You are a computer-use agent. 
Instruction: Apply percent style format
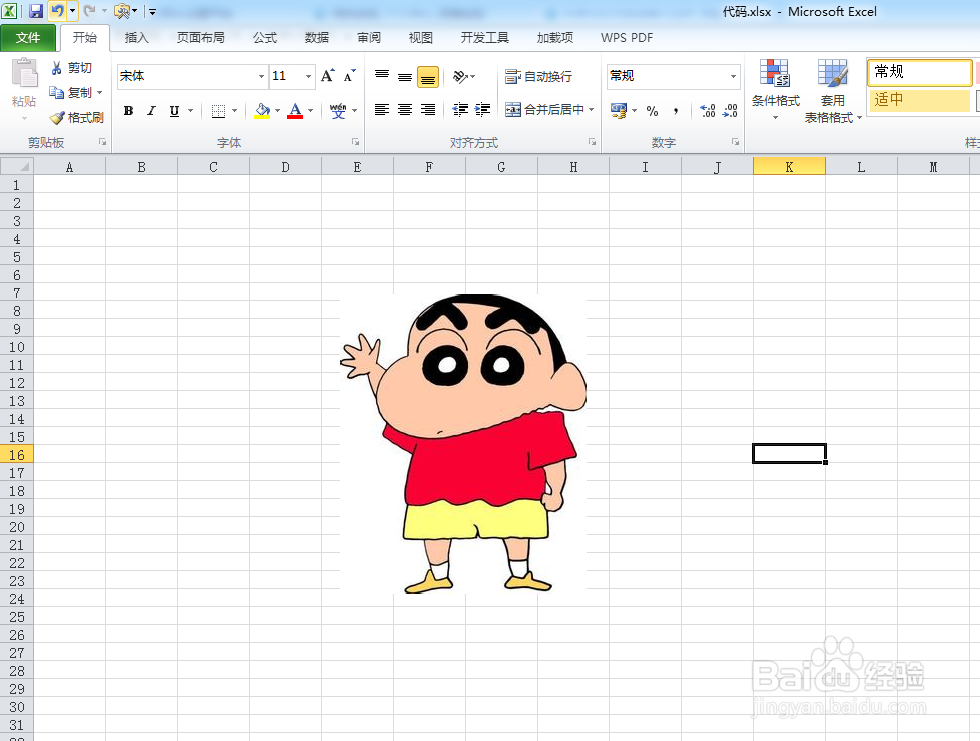pyautogui.click(x=652, y=111)
